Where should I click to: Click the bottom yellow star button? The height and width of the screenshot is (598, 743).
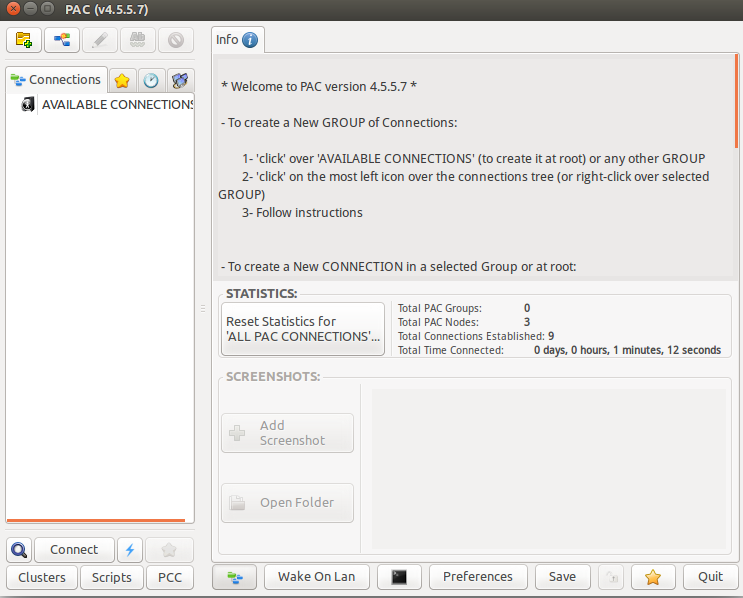(653, 577)
